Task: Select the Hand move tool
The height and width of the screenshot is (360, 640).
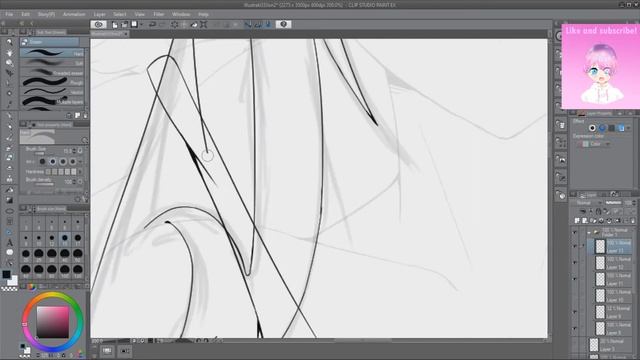Action: coord(9,53)
